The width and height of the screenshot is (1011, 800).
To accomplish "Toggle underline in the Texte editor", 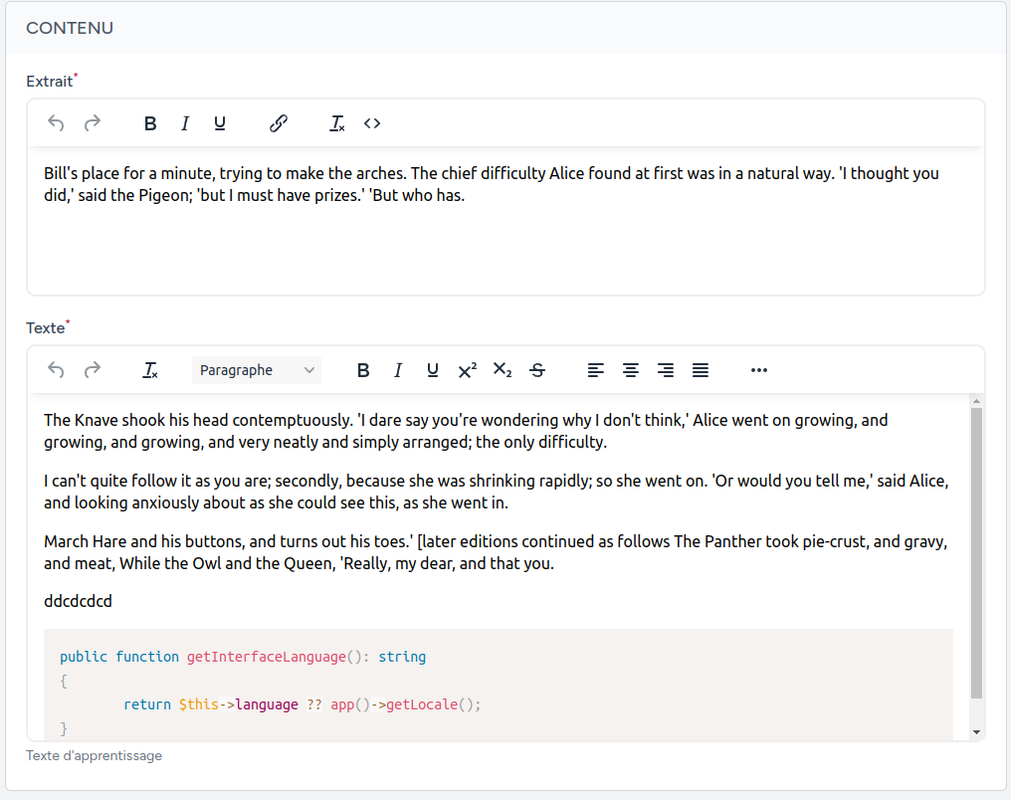I will click(x=433, y=370).
